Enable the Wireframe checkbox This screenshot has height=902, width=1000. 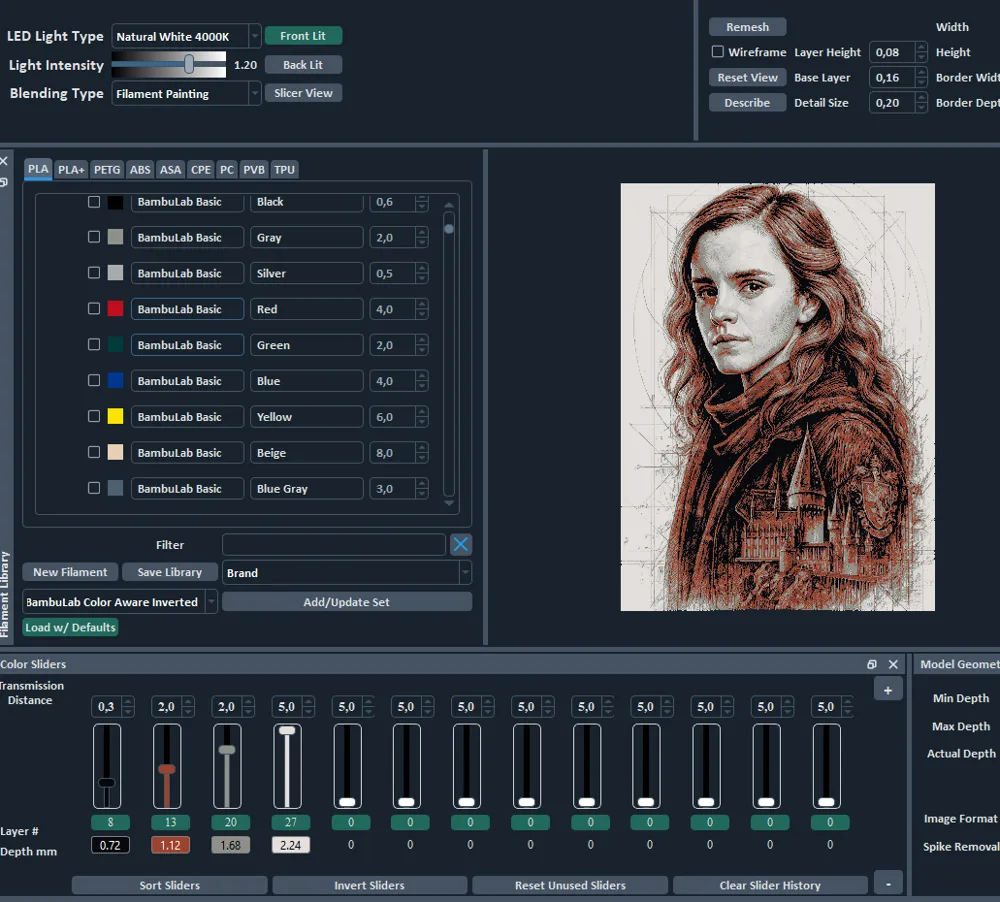717,52
